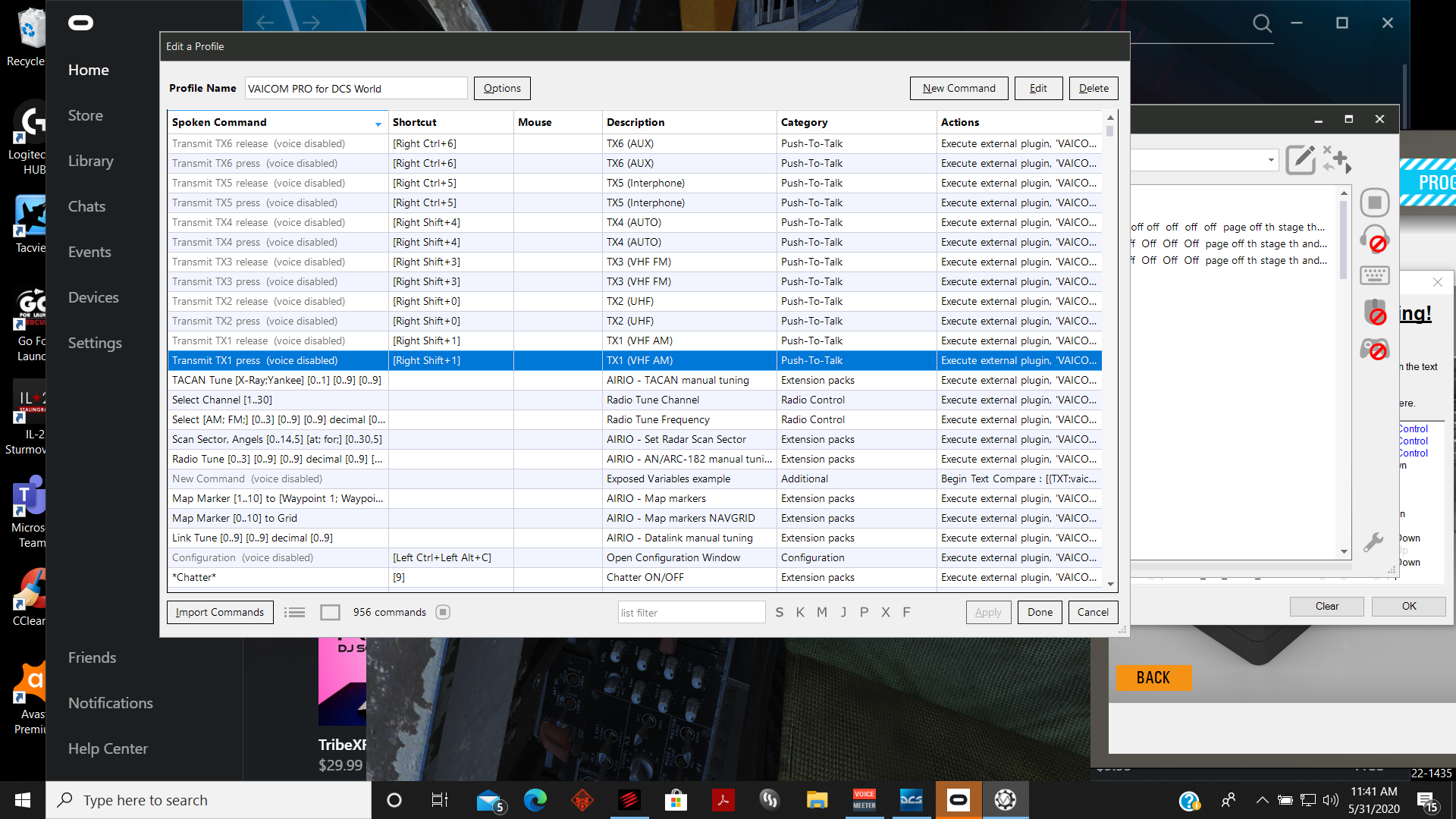This screenshot has height=819, width=1456.
Task: Click the New Command button
Action: click(x=959, y=88)
